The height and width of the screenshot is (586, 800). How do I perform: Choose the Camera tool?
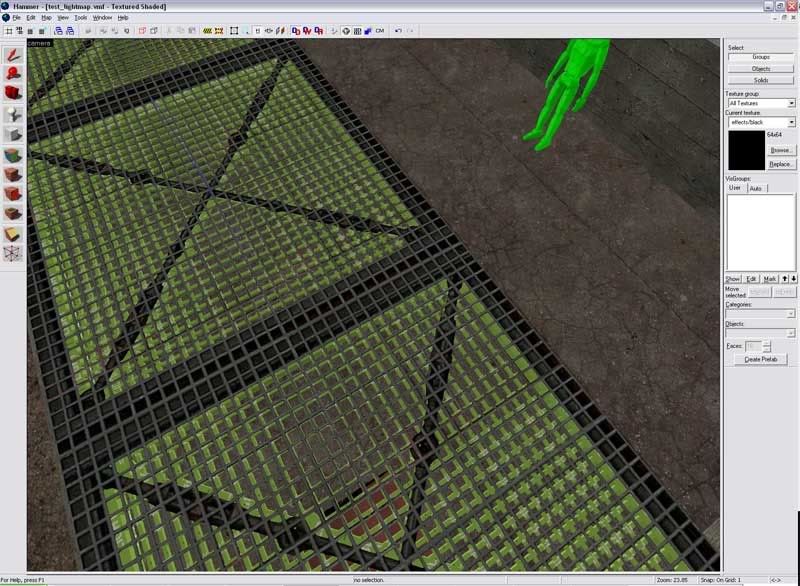[x=13, y=93]
